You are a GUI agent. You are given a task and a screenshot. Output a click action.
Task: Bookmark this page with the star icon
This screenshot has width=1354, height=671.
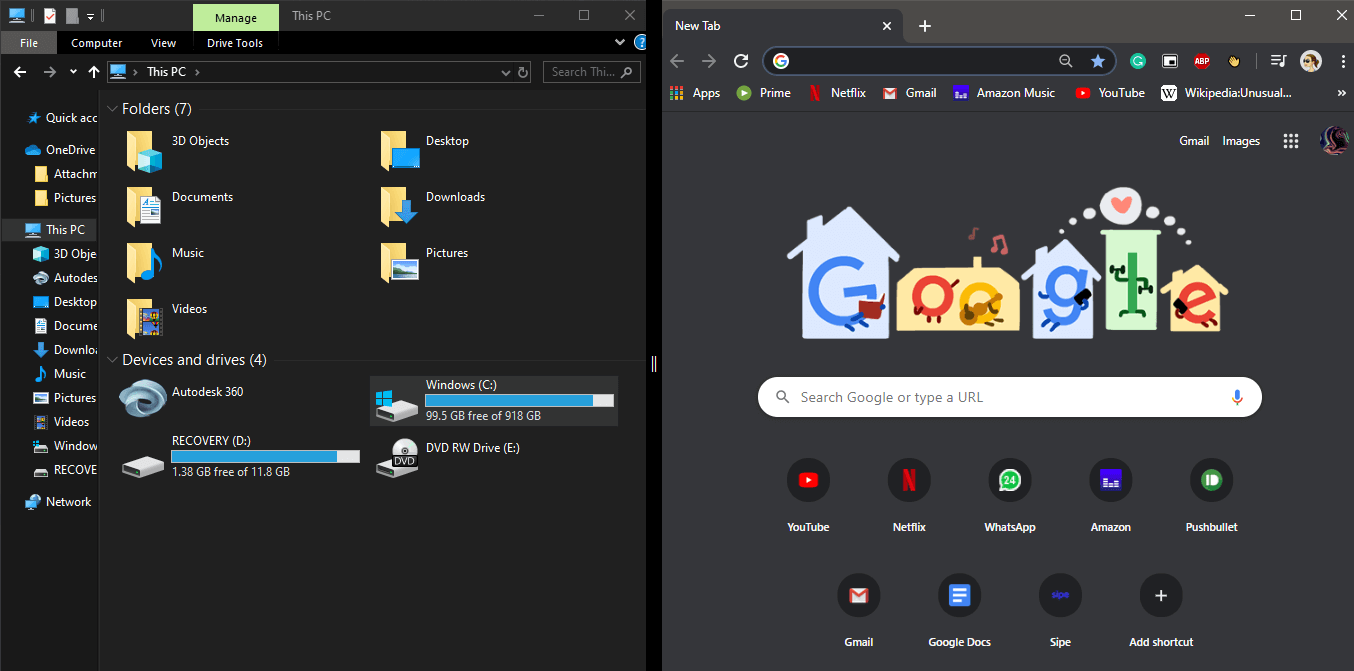pyautogui.click(x=1097, y=61)
